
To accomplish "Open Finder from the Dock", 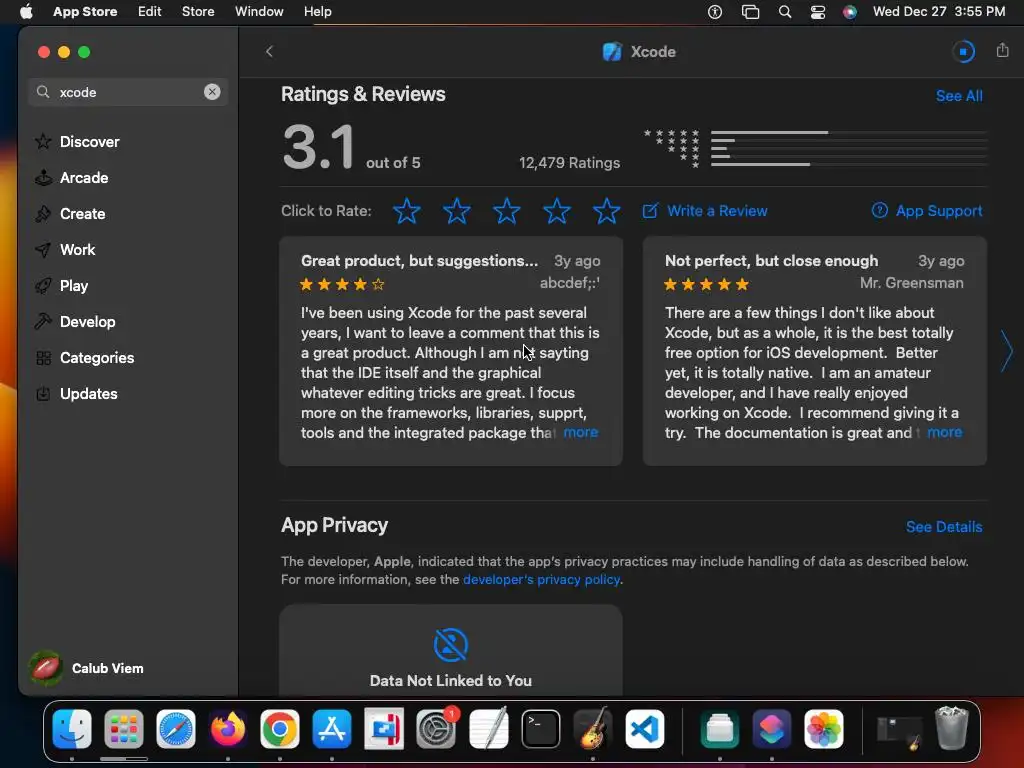I will pyautogui.click(x=72, y=729).
